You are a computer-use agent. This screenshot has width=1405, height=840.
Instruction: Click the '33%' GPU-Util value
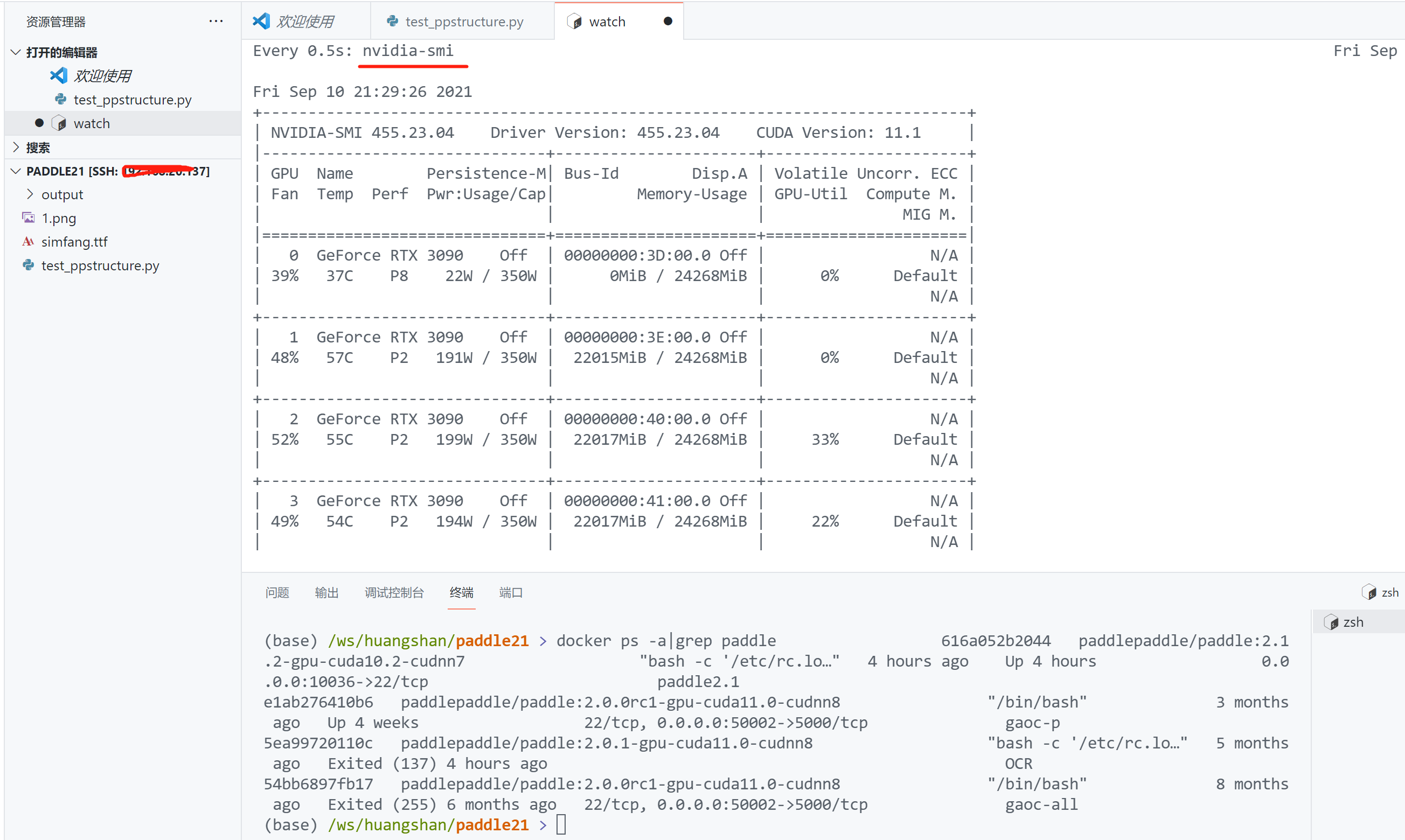(x=825, y=439)
